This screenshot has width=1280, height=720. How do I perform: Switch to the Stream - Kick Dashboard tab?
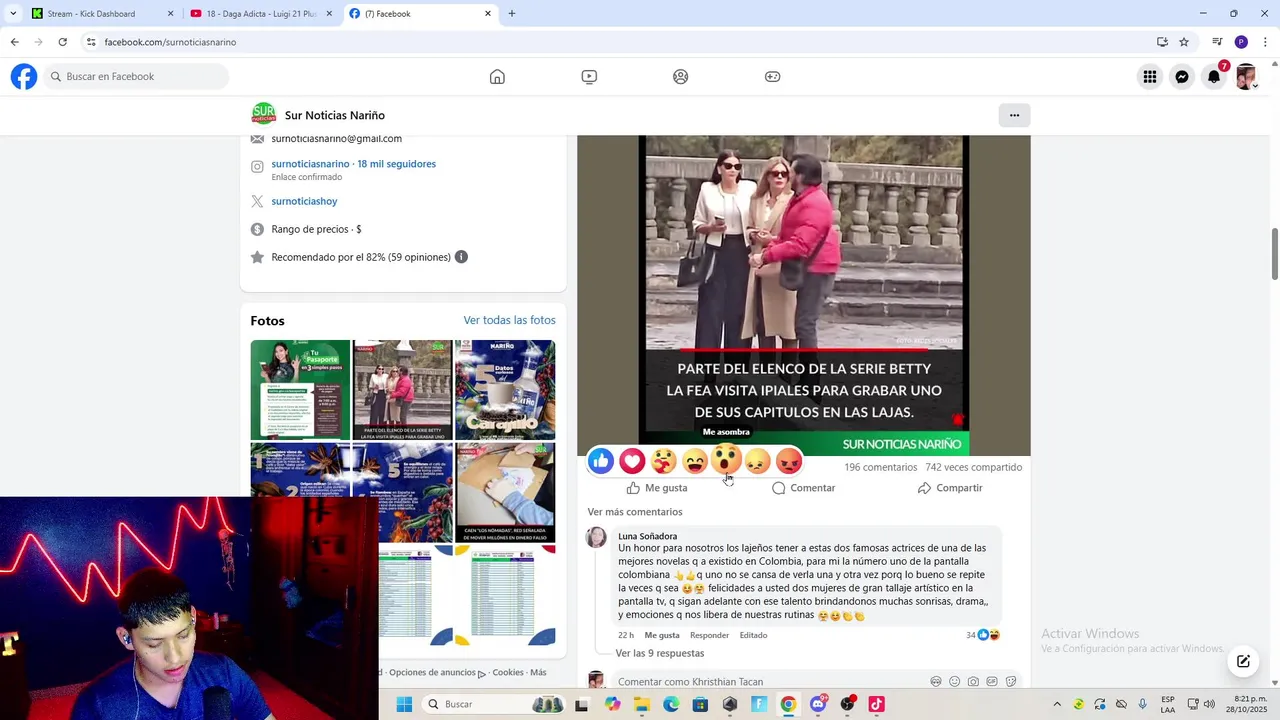click(x=102, y=14)
